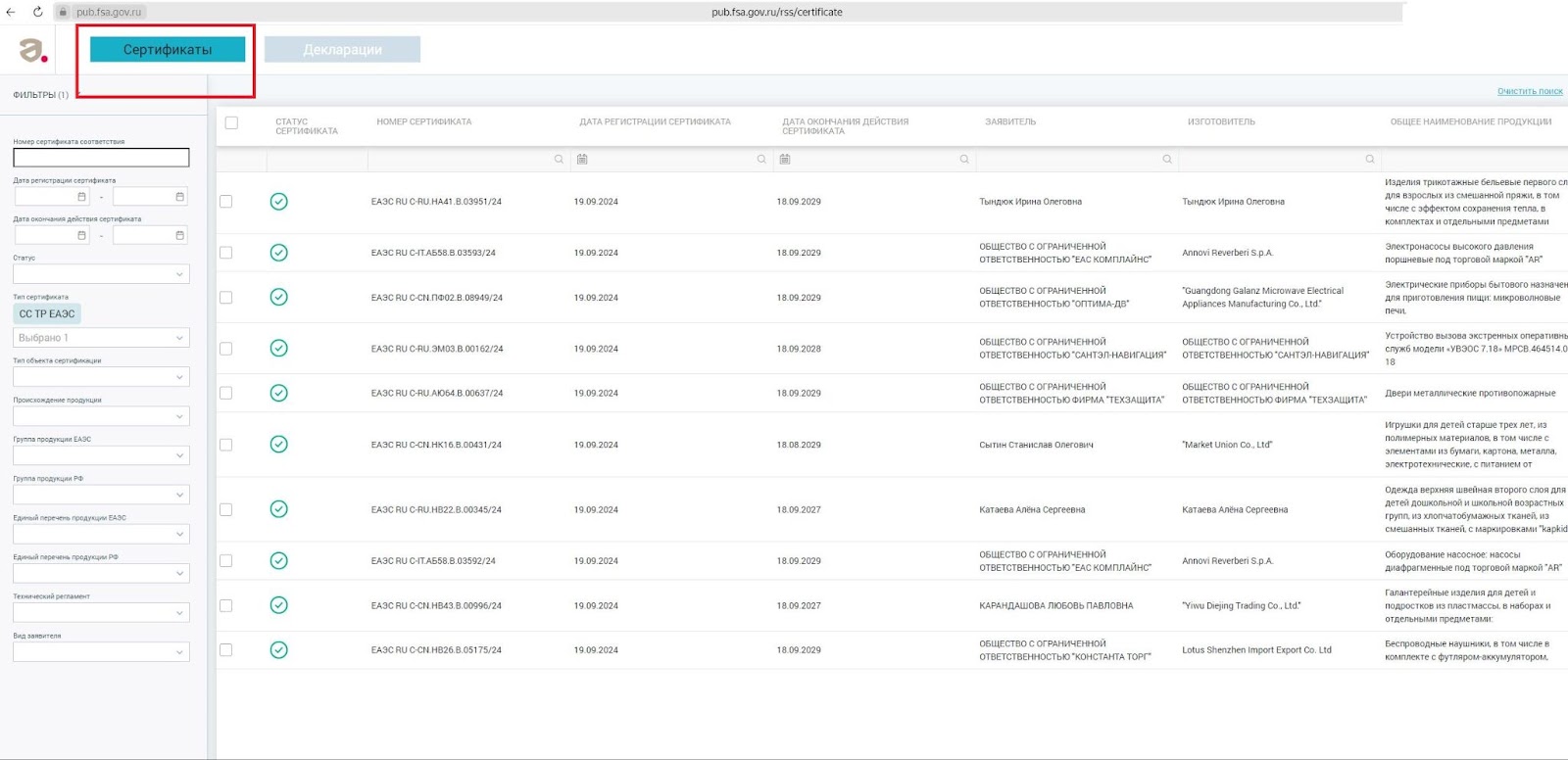
Task: Click status icon of certificate ЭМ03.В.00162/24
Action: 279,349
